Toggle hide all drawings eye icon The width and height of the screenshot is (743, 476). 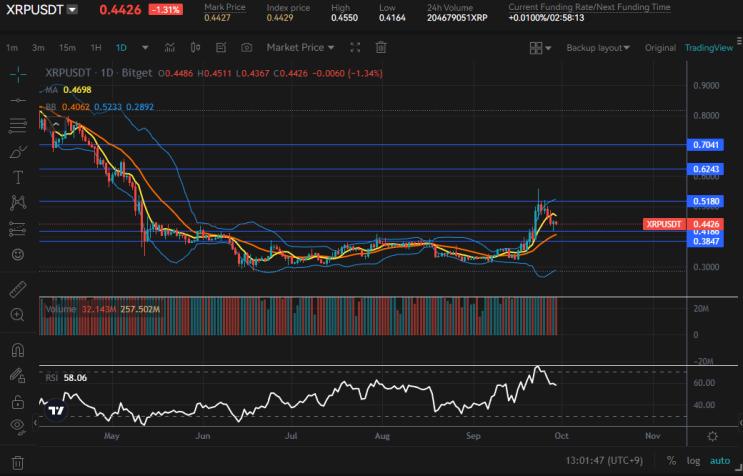pyautogui.click(x=18, y=425)
